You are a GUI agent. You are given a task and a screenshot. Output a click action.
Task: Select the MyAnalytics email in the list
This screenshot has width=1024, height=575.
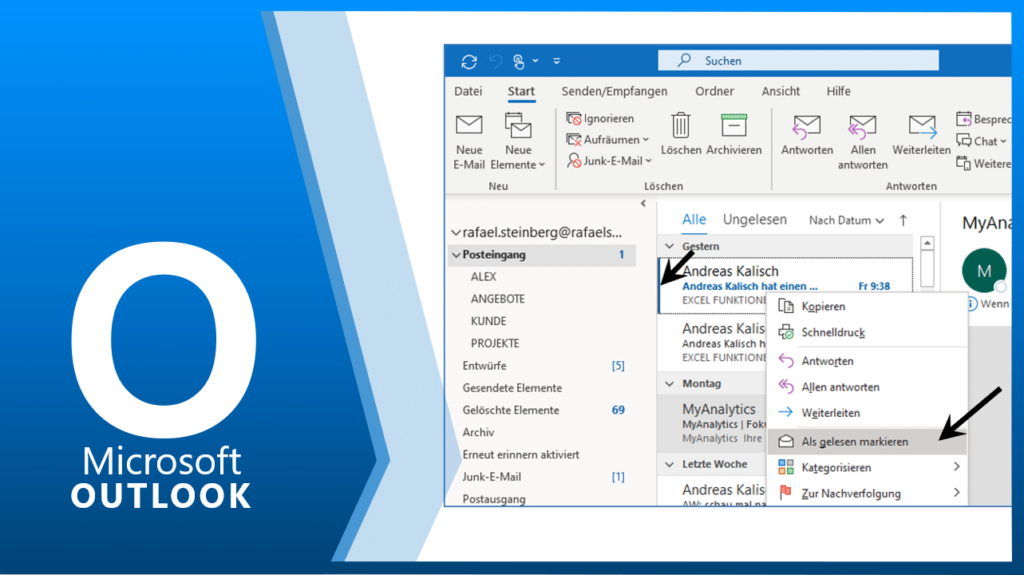pyautogui.click(x=712, y=423)
